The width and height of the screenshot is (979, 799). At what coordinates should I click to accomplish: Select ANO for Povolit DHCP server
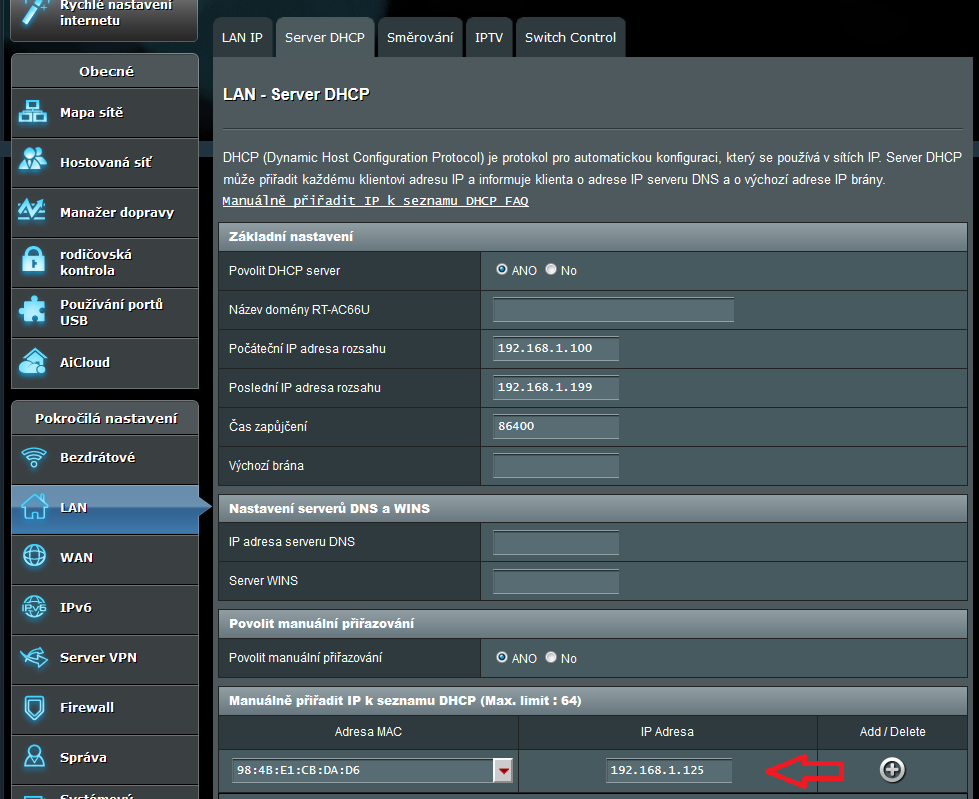502,270
